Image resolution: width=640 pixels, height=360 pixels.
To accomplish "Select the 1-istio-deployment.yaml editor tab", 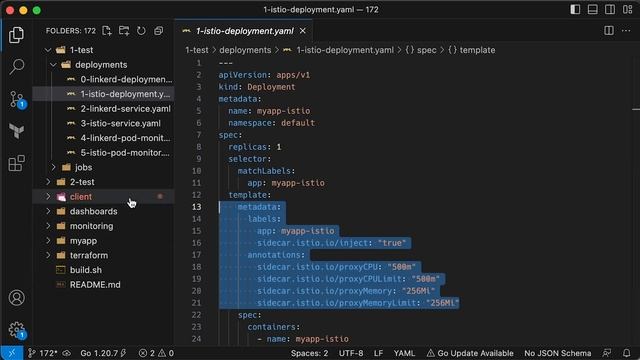I will [244, 31].
